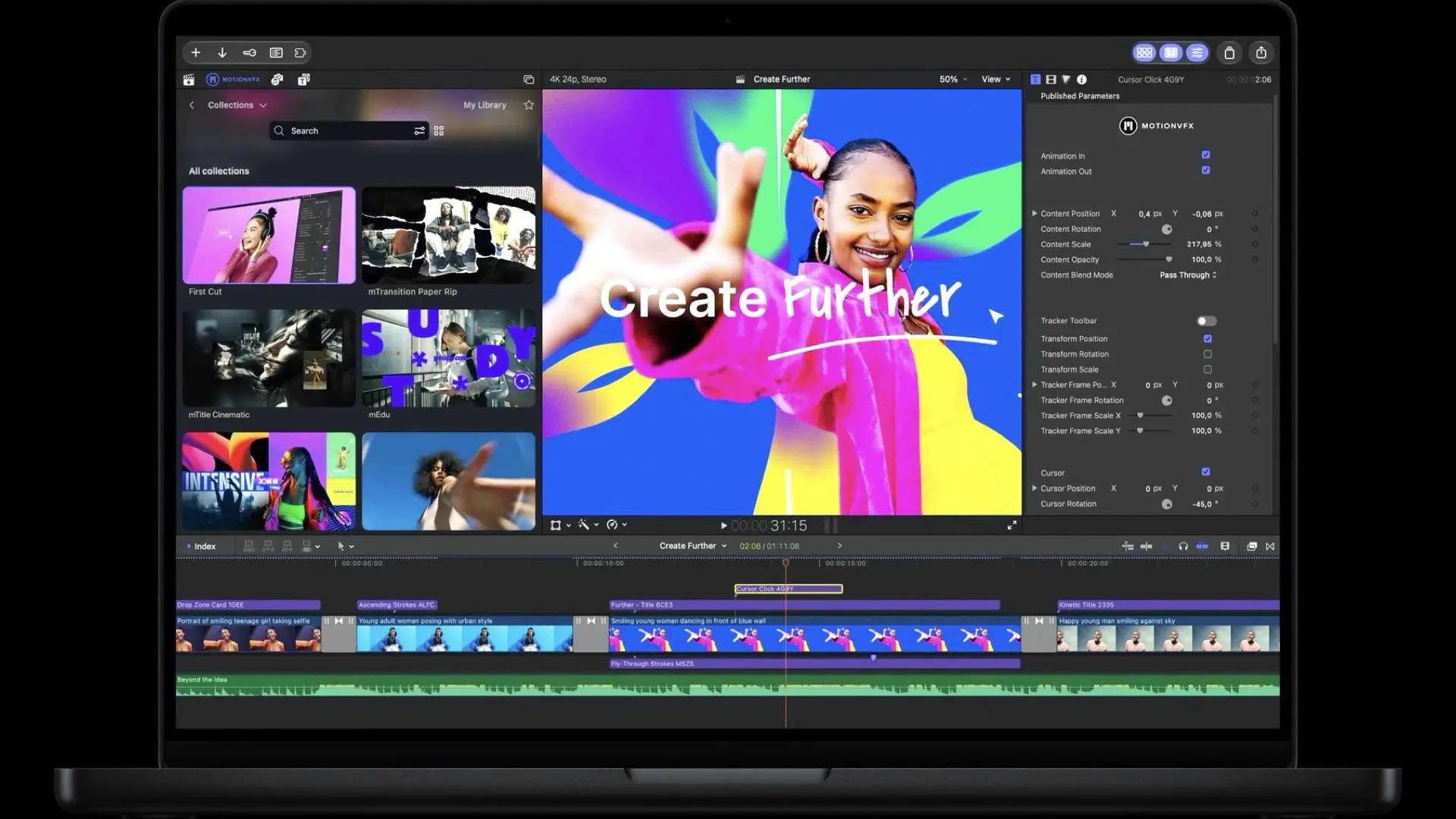Uncheck the Animation Out checkbox
Image resolution: width=1456 pixels, height=819 pixels.
click(1206, 171)
